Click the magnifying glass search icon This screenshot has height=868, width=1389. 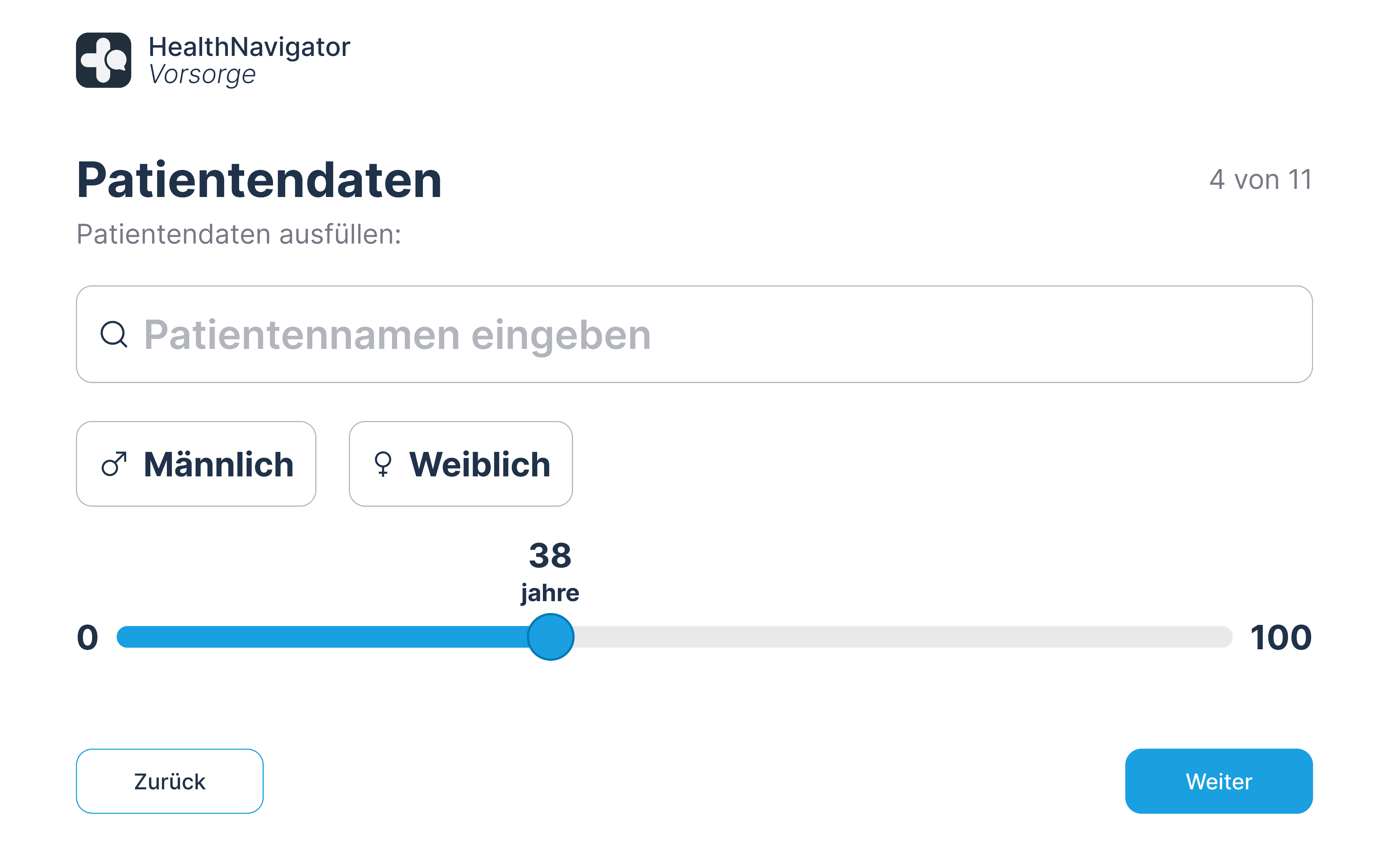(114, 334)
